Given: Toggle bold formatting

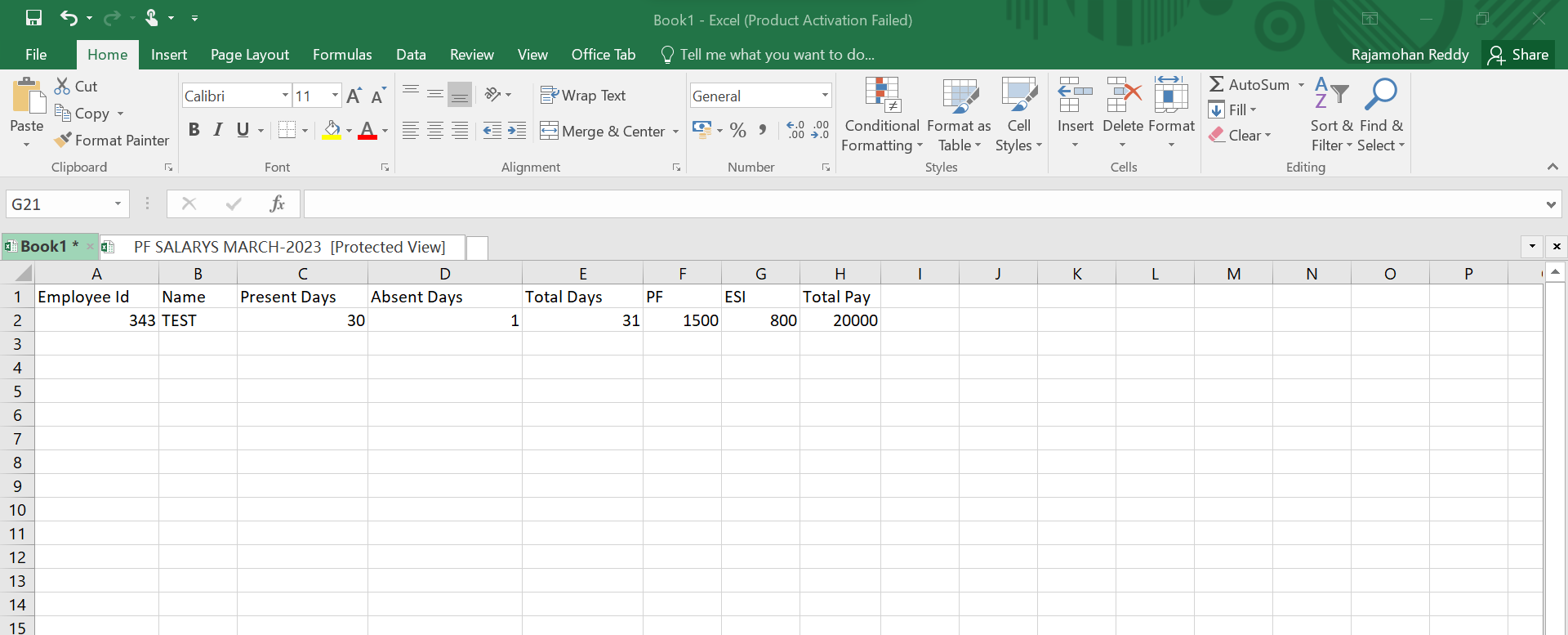Looking at the screenshot, I should [x=194, y=130].
